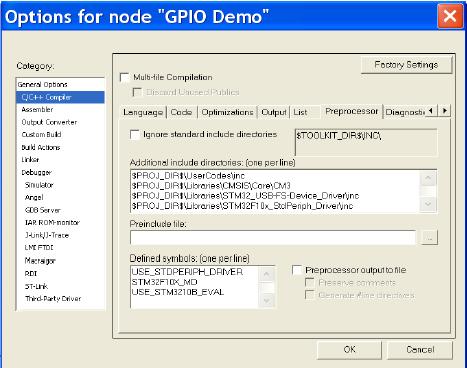Select Debugger in the category list
The height and width of the screenshot is (368, 467).
tap(36, 172)
